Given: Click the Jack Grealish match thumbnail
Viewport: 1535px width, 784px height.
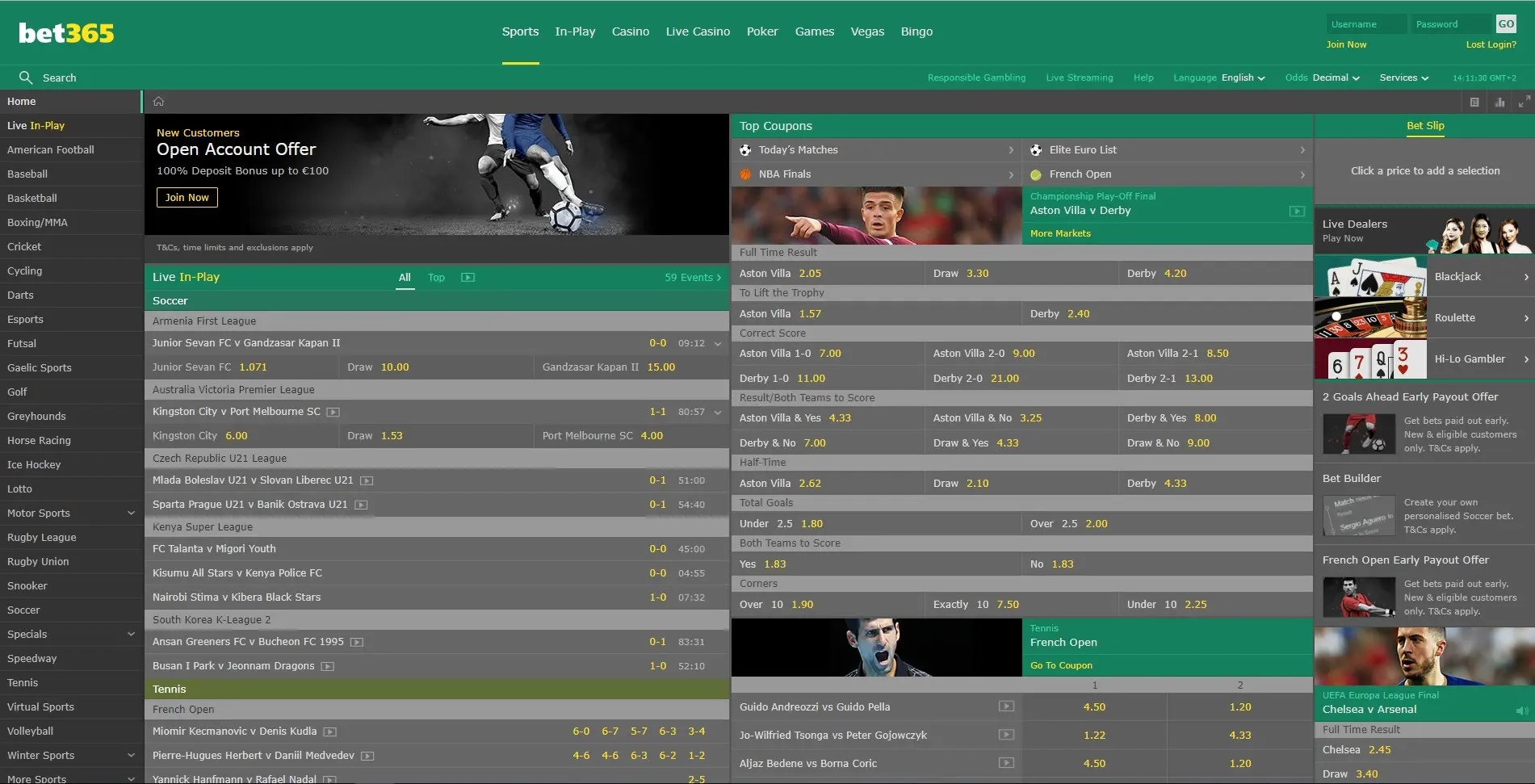Looking at the screenshot, I should click(876, 216).
